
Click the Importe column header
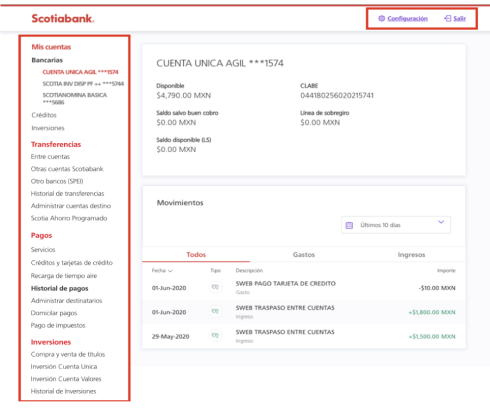[x=446, y=271]
